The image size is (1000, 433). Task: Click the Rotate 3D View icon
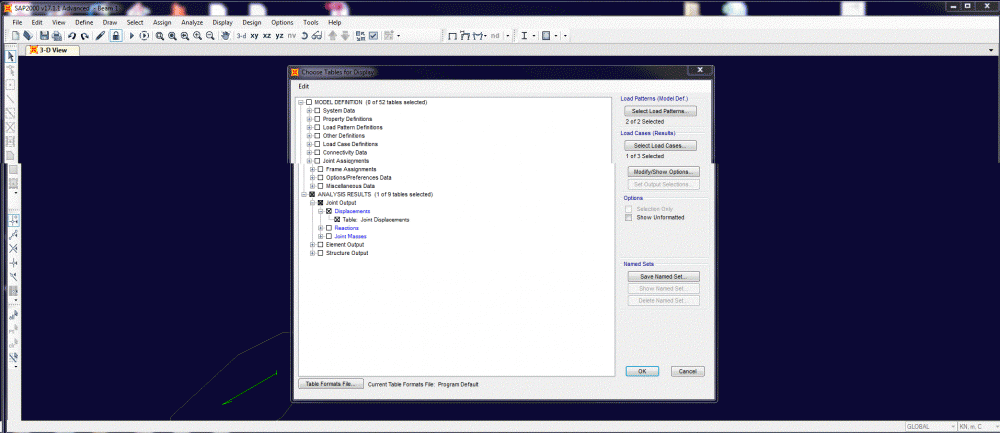point(305,36)
